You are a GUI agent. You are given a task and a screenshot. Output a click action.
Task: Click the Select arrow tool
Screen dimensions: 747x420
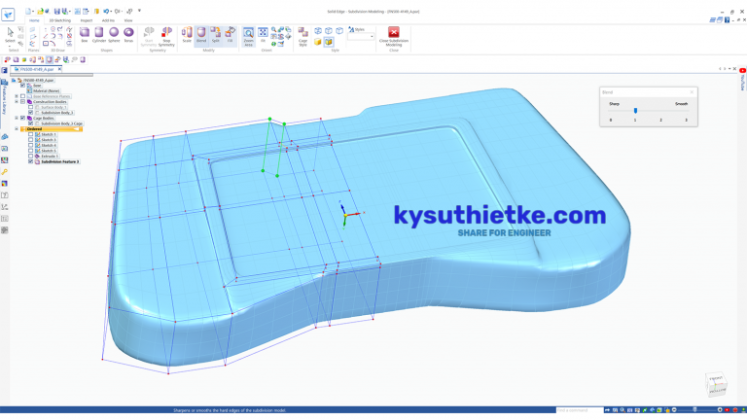10,33
